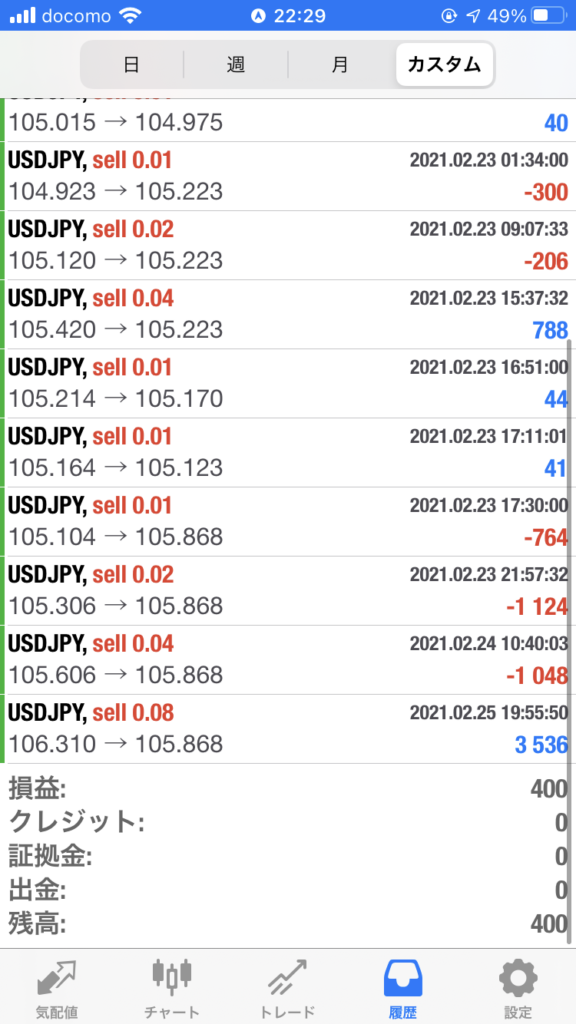Tap the Wi-Fi icon in status bar
The image size is (576, 1024).
pos(131,16)
